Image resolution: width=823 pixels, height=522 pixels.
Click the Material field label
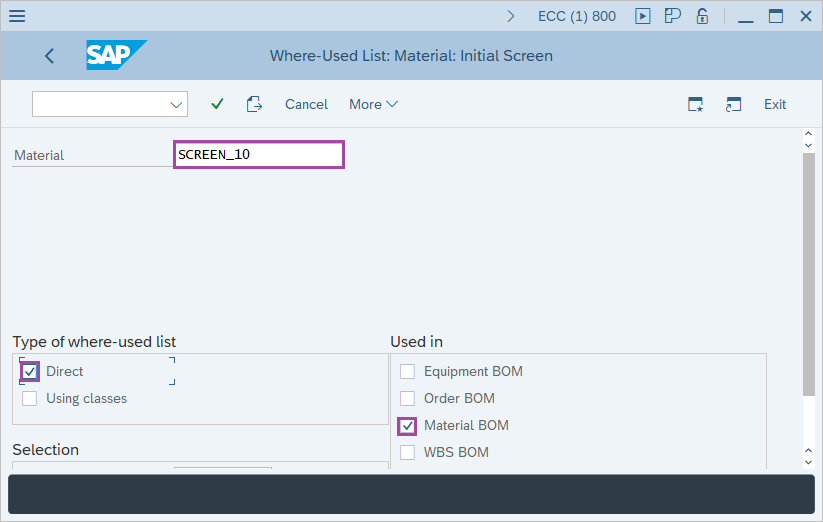point(39,155)
